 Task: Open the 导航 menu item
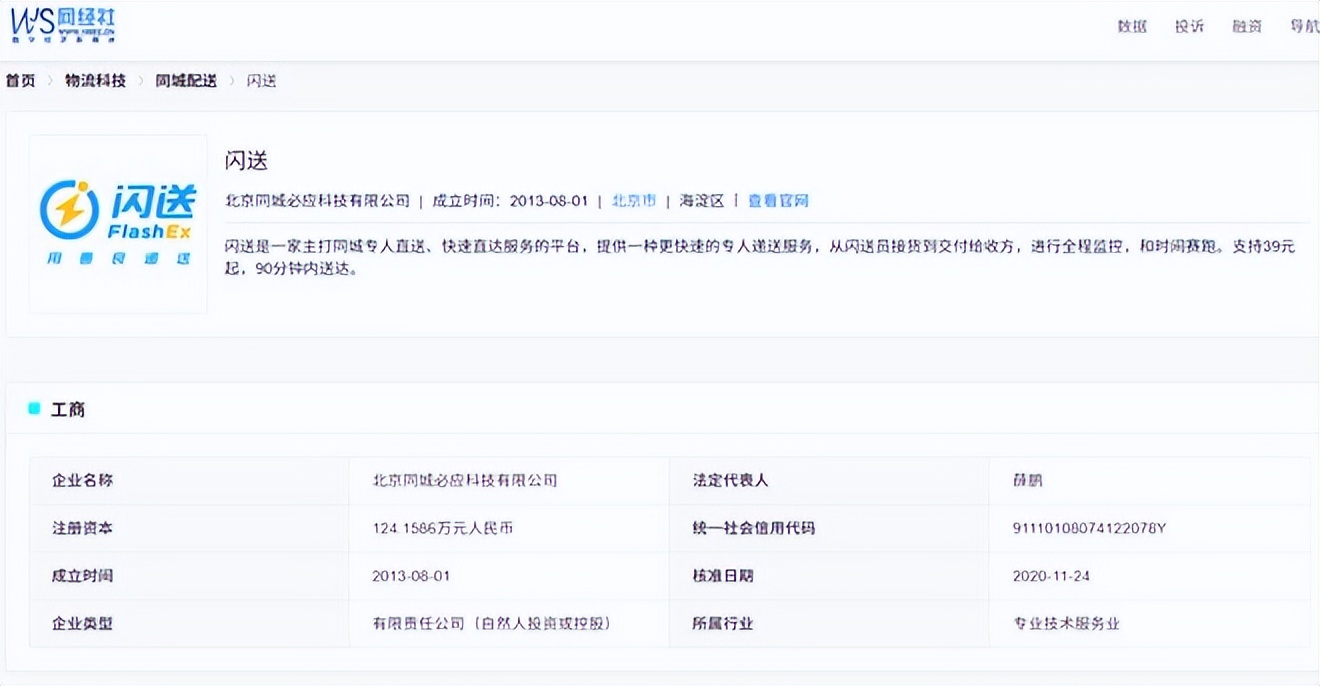pyautogui.click(x=1304, y=27)
